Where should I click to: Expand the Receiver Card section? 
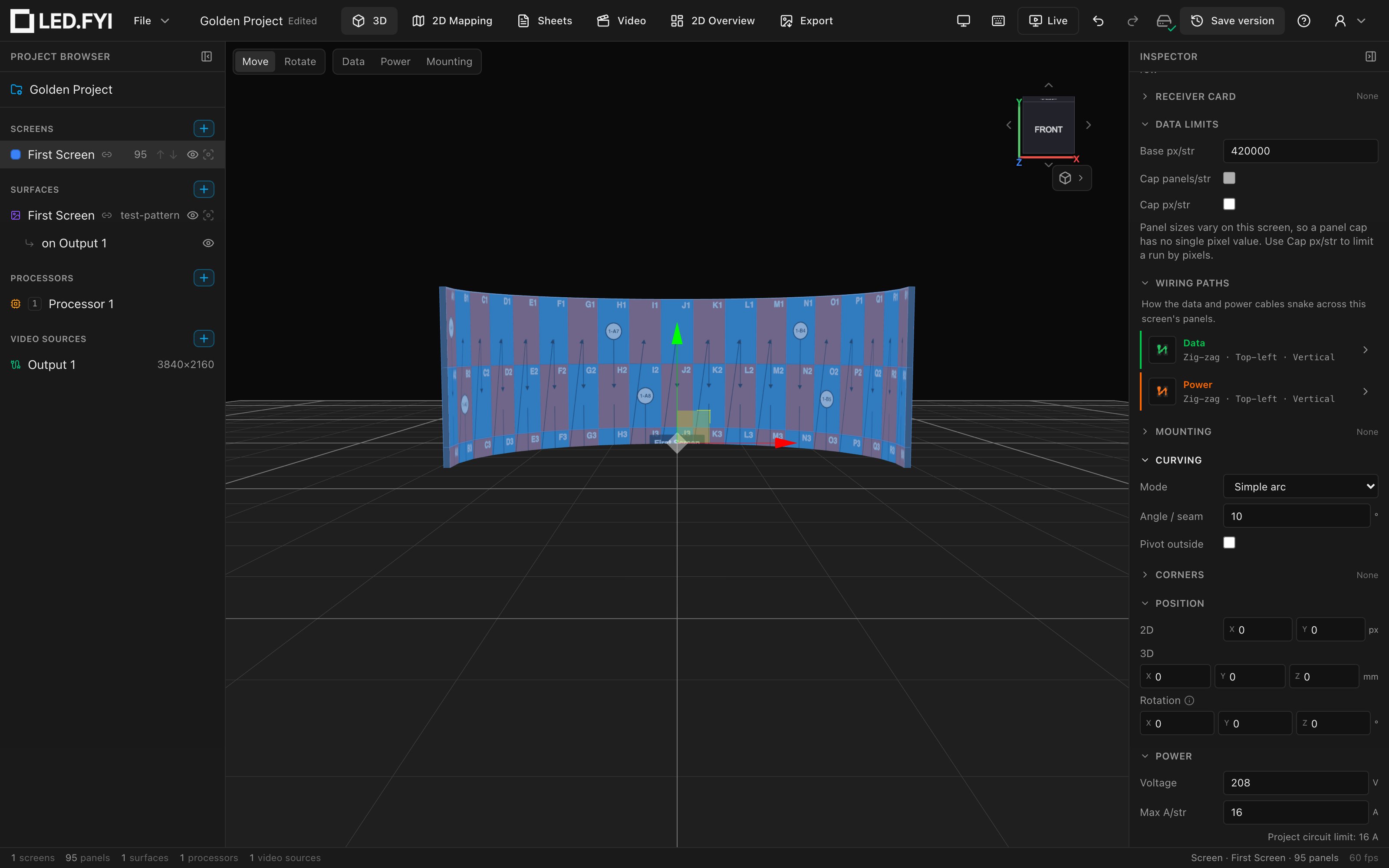click(1258, 96)
